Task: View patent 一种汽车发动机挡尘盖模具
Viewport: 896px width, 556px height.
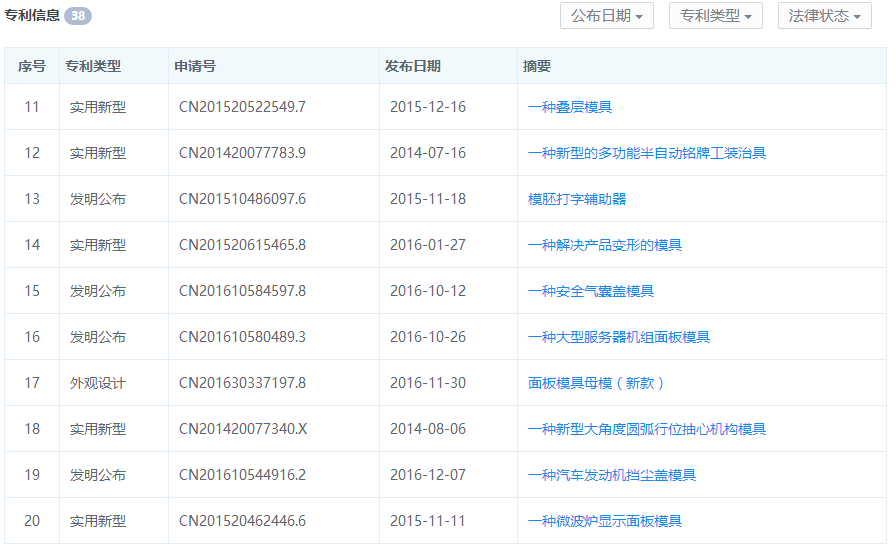Action: [612, 475]
